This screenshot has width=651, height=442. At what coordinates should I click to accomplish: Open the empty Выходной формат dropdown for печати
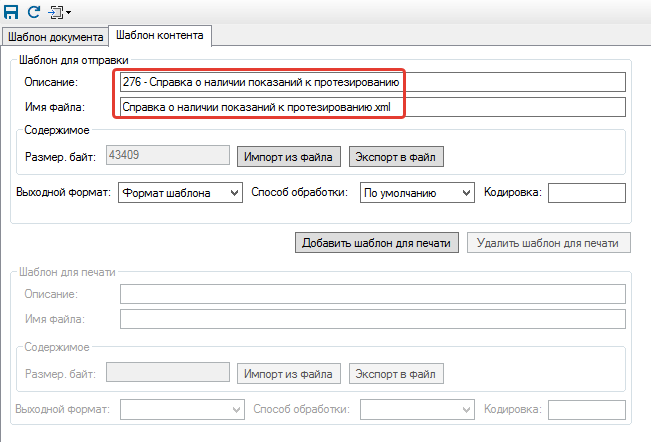[182, 410]
